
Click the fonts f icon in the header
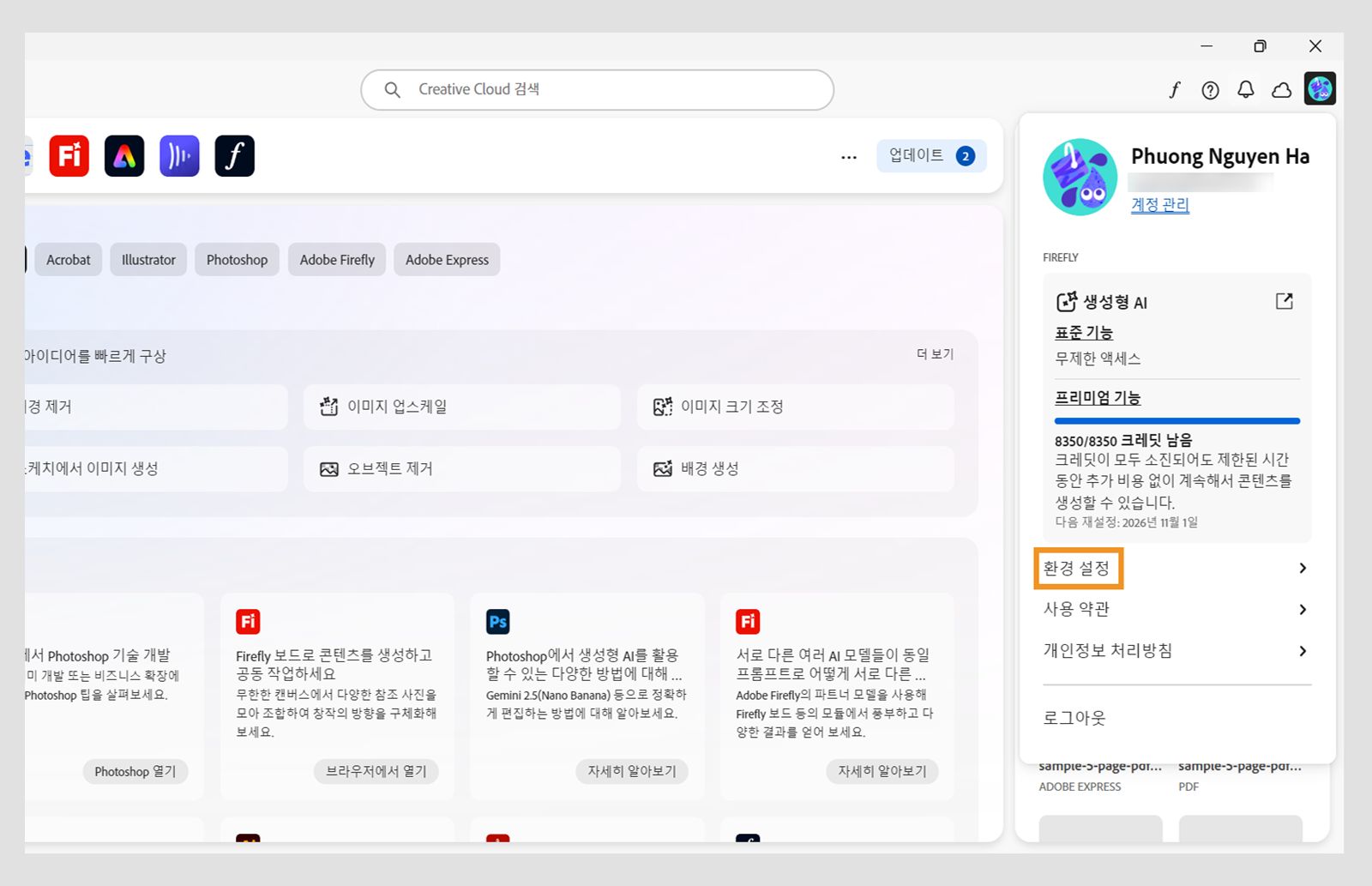1174,90
